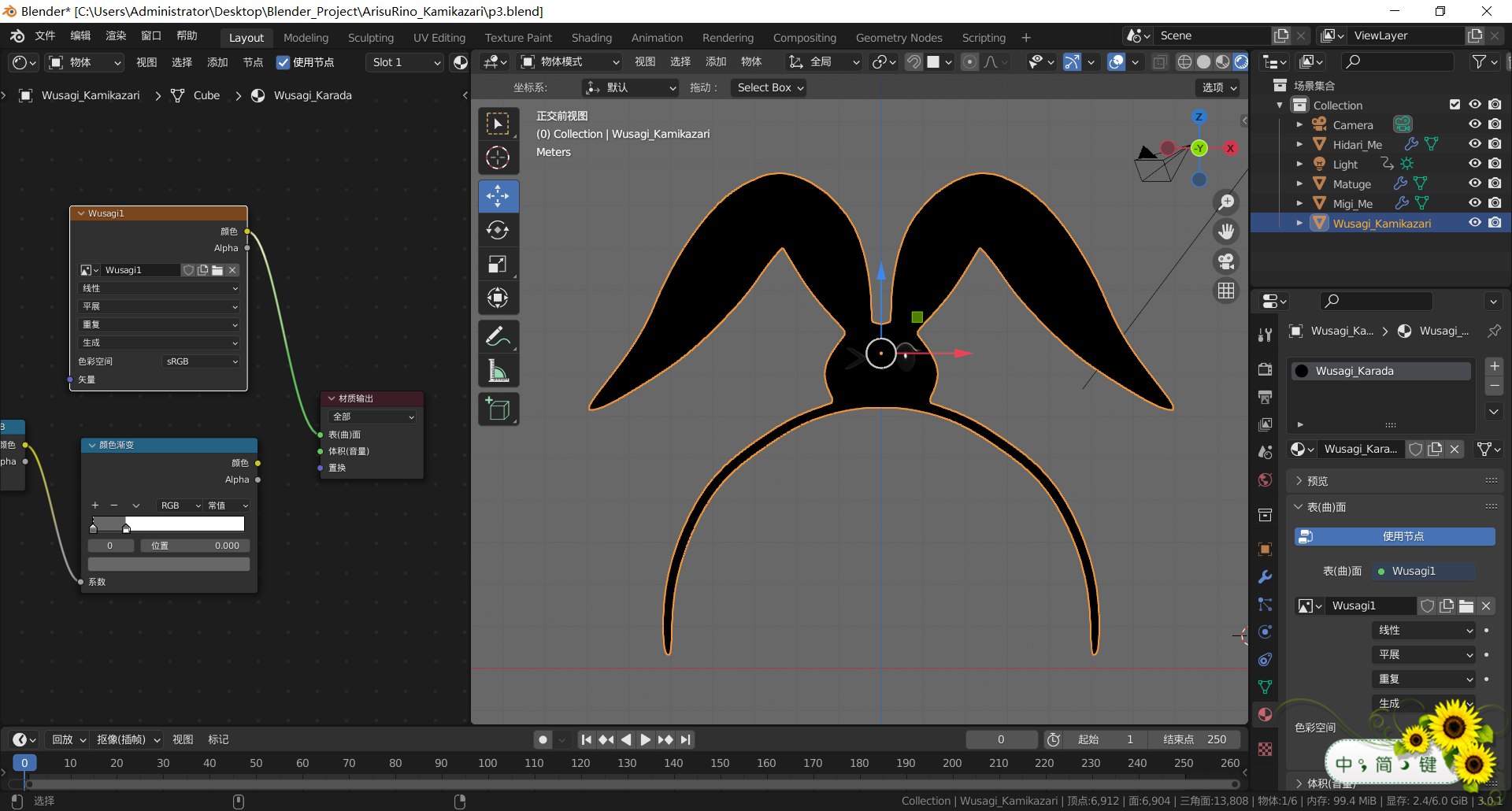Viewport: 1512px width, 811px height.
Task: Click the color ramp stop color field
Action: click(169, 564)
